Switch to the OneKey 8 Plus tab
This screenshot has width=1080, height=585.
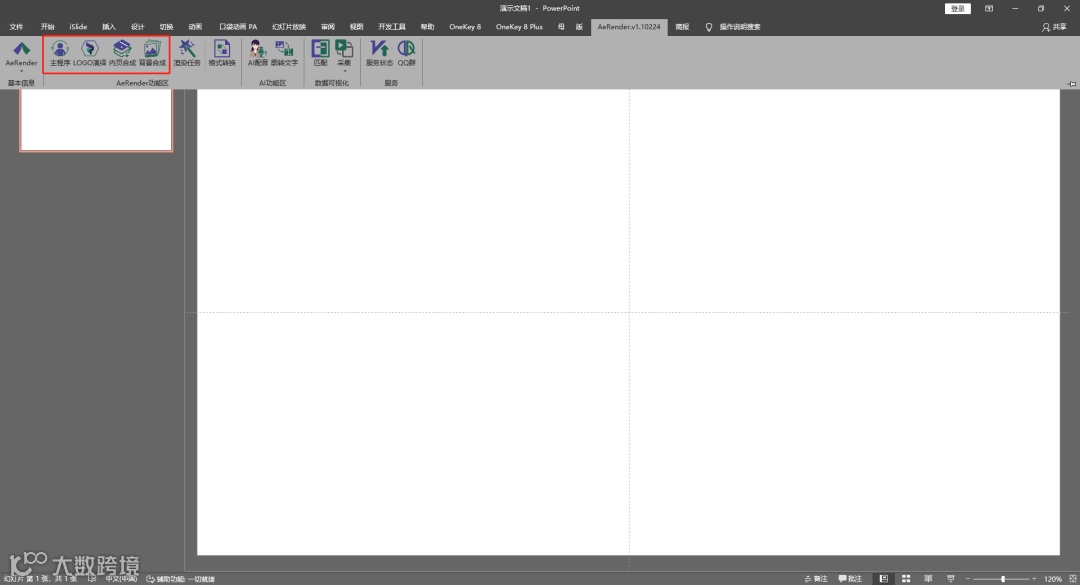tap(519, 27)
